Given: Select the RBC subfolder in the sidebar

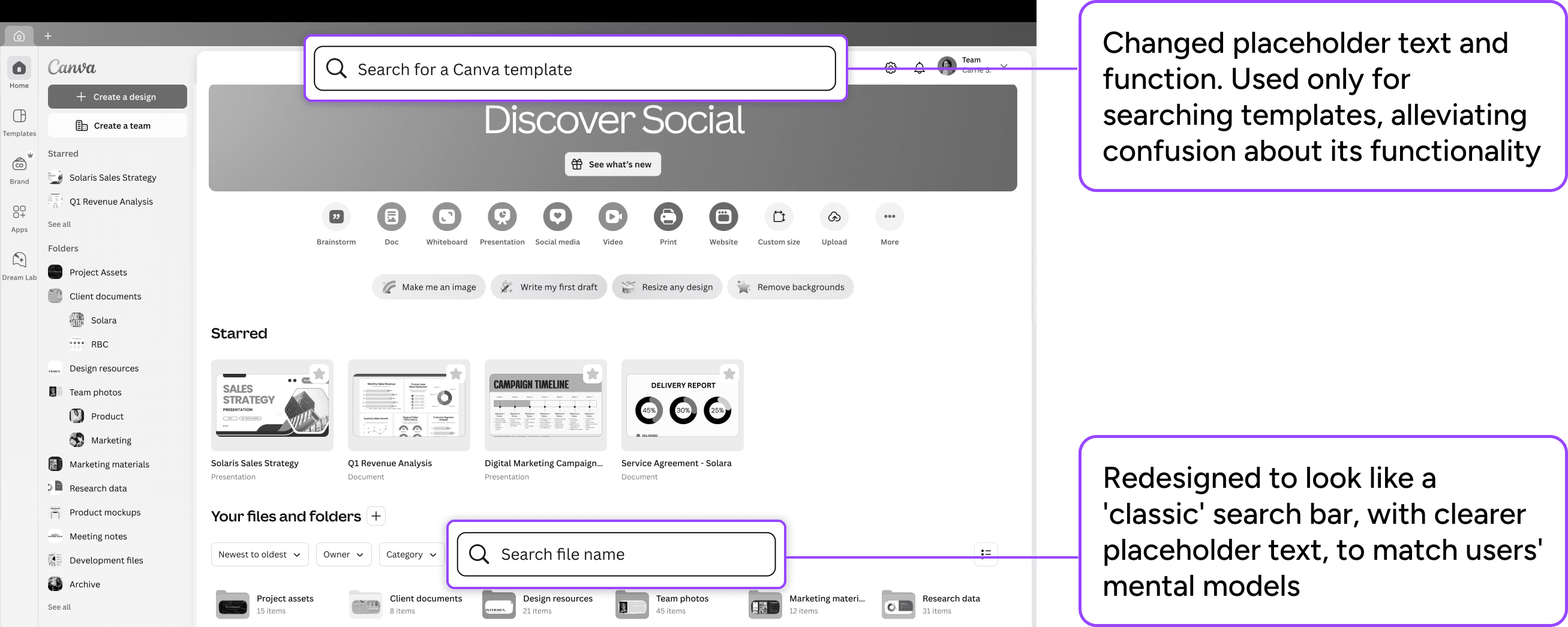Looking at the screenshot, I should click(89, 344).
